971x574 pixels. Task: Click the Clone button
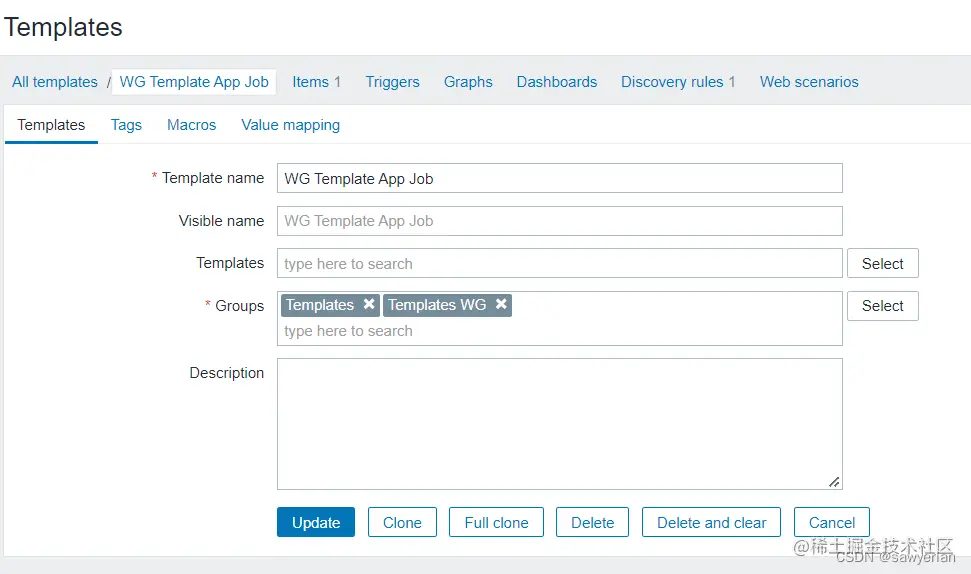[402, 522]
